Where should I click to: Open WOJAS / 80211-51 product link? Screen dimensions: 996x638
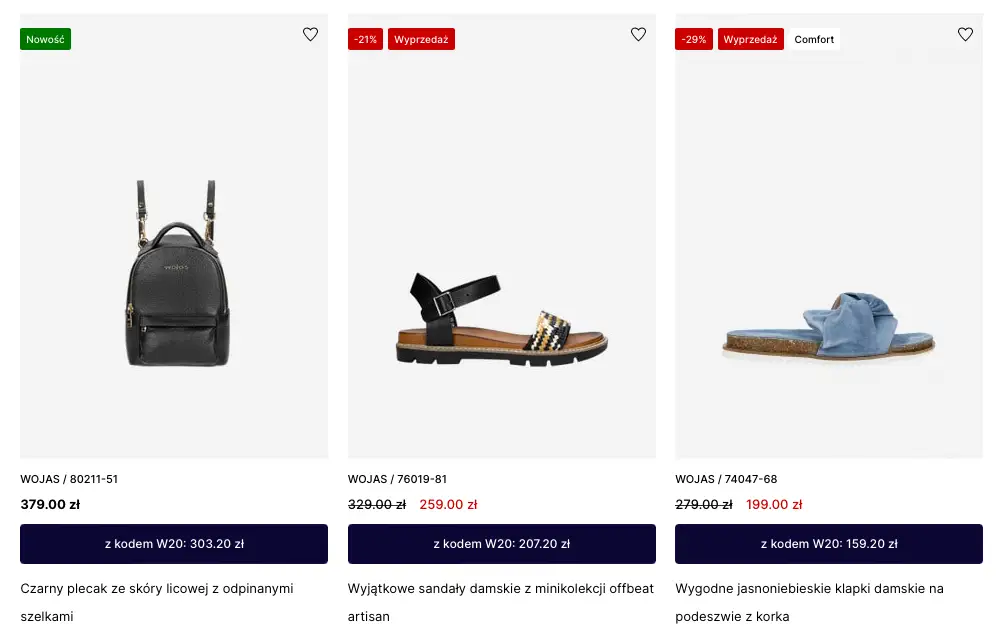[x=69, y=479]
